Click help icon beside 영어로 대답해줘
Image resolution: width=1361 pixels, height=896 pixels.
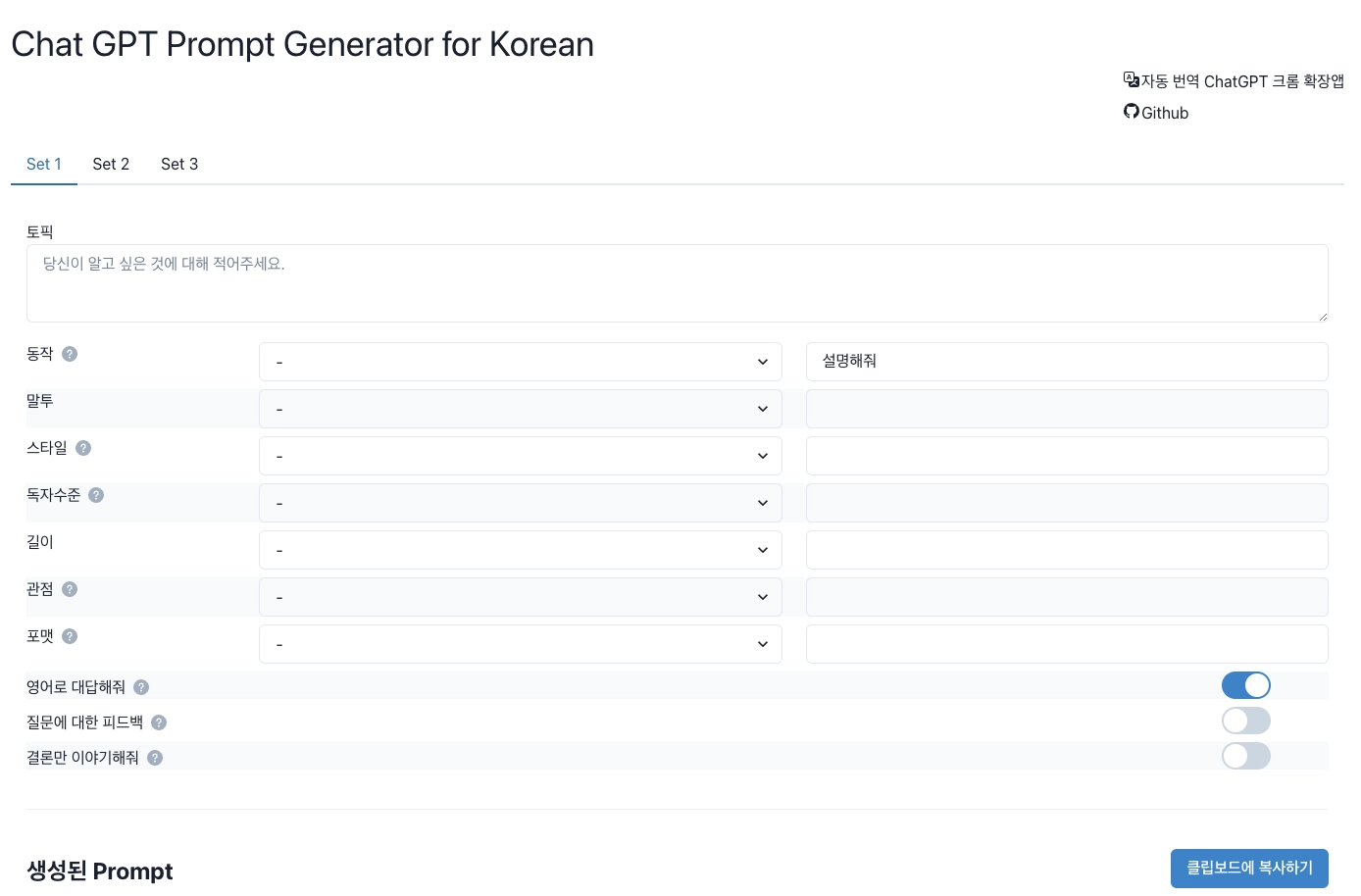141,687
